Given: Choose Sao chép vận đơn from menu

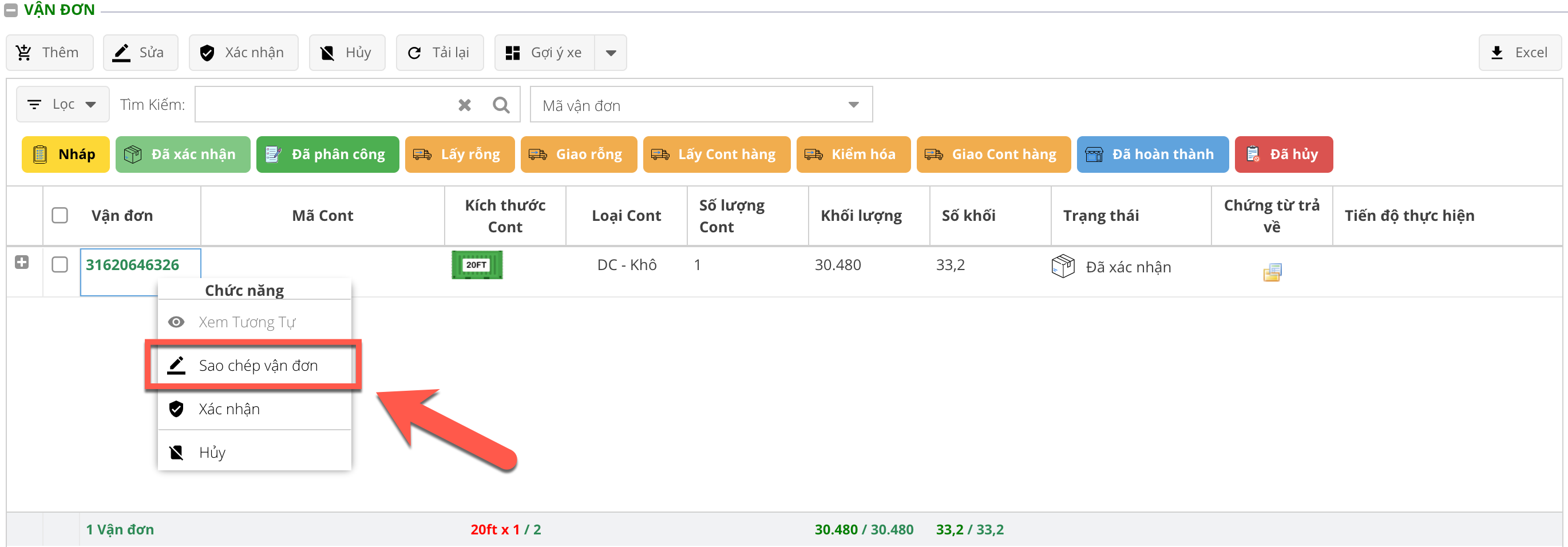Looking at the screenshot, I should click(258, 366).
